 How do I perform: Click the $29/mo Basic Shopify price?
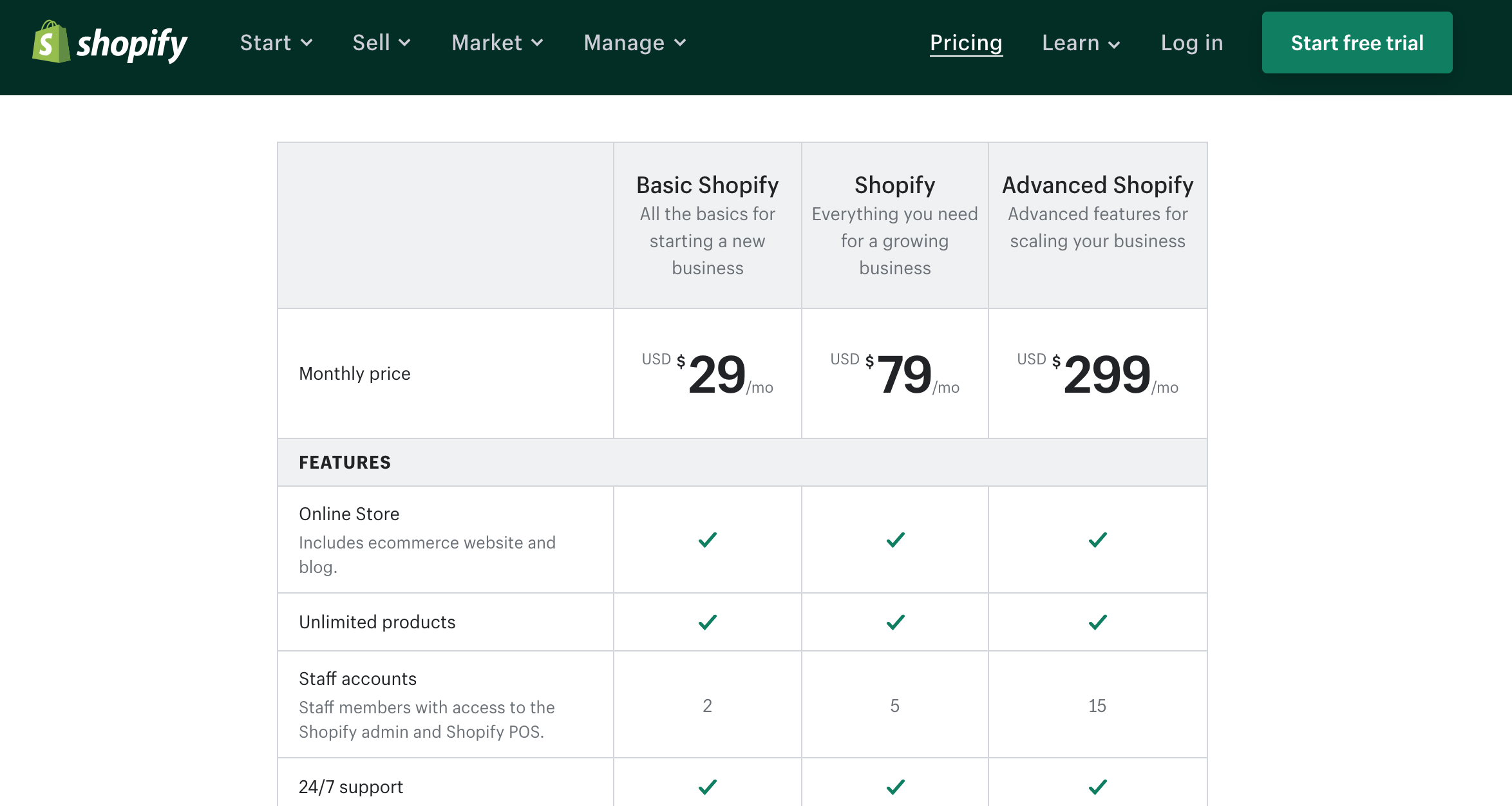click(707, 374)
